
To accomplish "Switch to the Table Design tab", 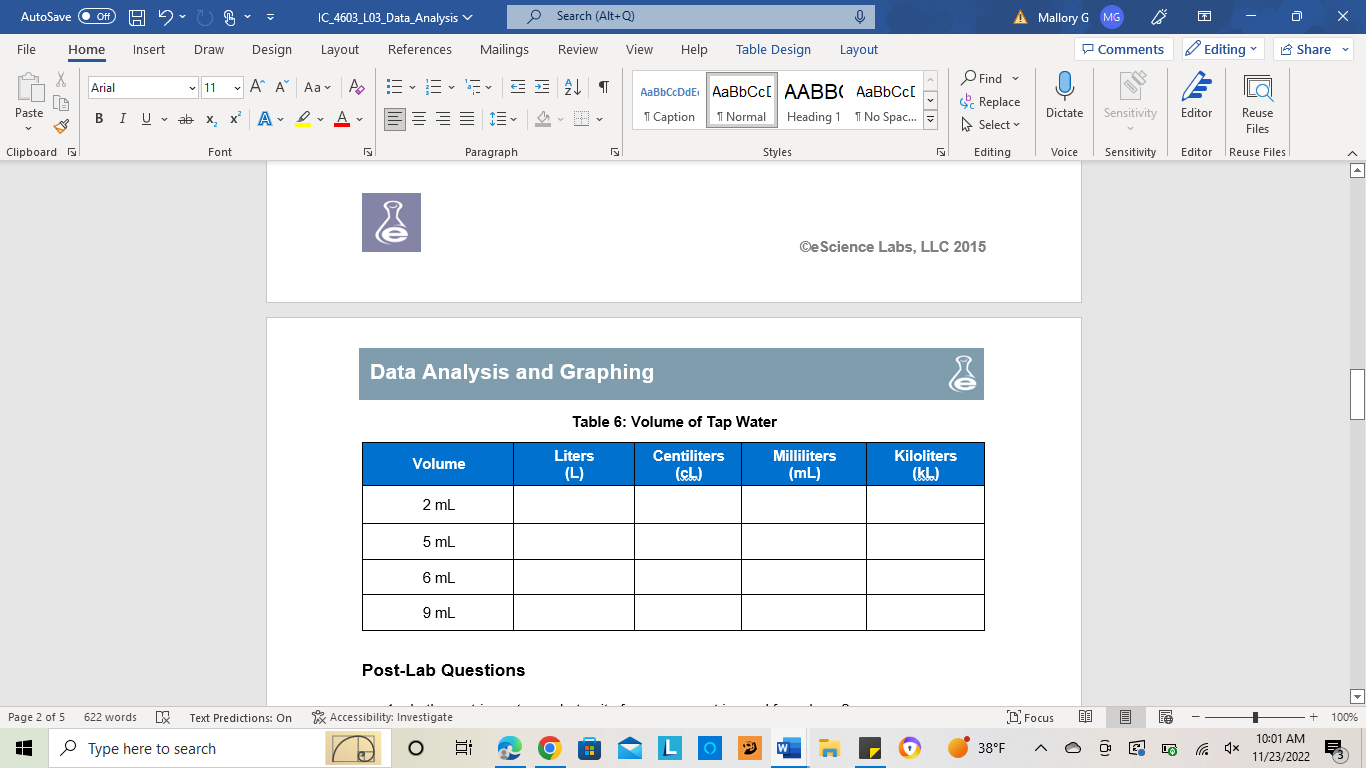I will pos(773,49).
